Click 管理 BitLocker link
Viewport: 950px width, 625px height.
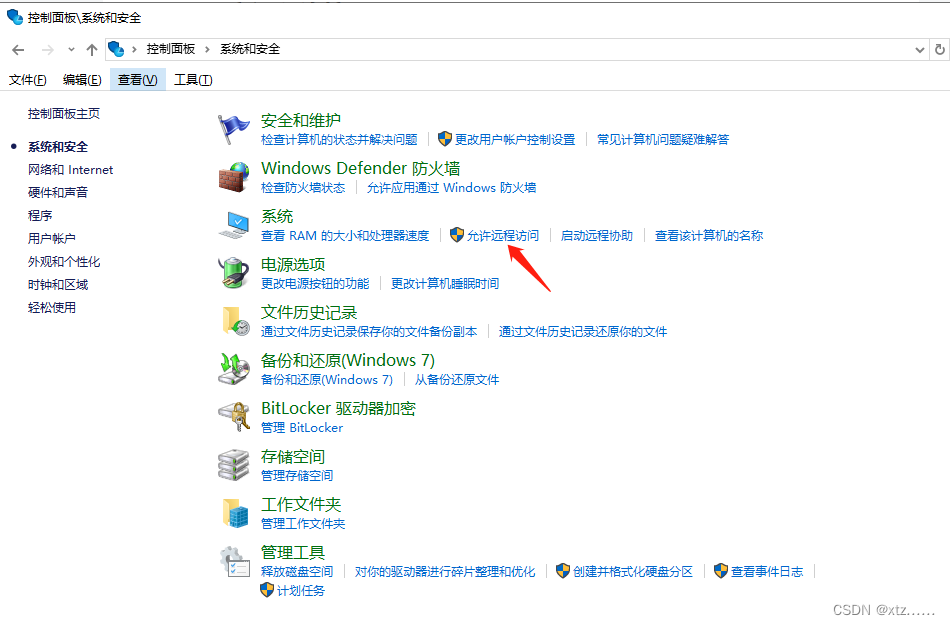point(302,427)
